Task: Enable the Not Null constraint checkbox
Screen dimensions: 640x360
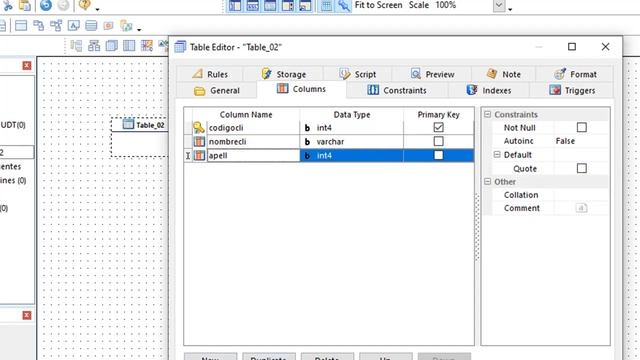Action: pos(582,127)
